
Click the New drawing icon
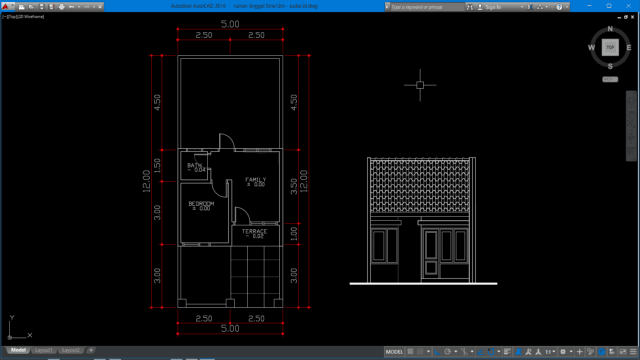click(x=22, y=7)
